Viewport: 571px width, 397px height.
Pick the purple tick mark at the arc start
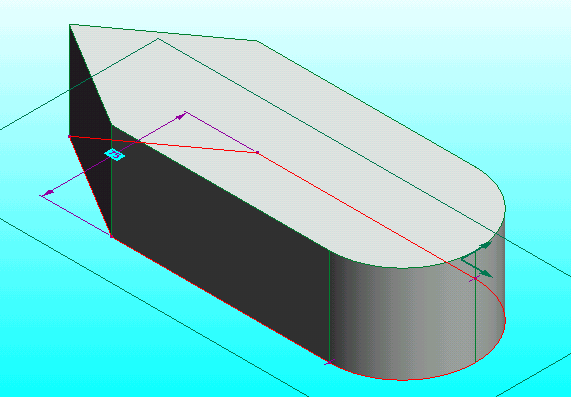coord(329,362)
